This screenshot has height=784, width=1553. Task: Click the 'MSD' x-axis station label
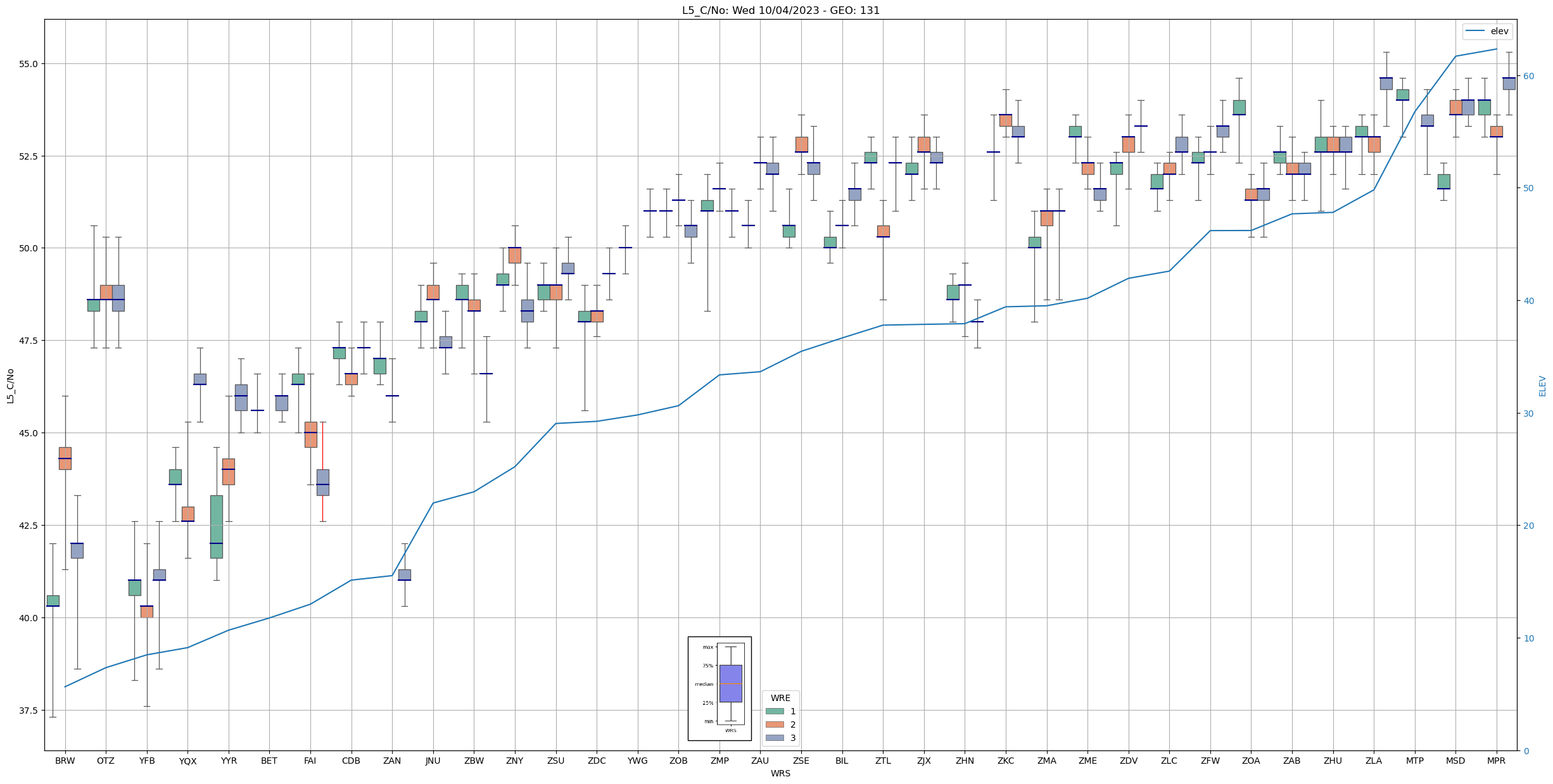1455,761
